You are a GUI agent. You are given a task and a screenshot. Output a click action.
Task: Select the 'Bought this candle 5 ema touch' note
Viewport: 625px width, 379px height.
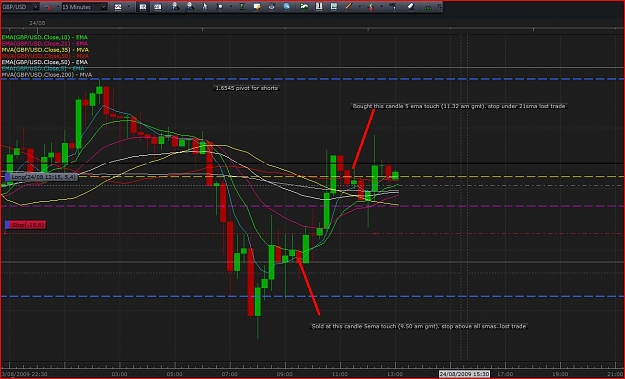[459, 106]
